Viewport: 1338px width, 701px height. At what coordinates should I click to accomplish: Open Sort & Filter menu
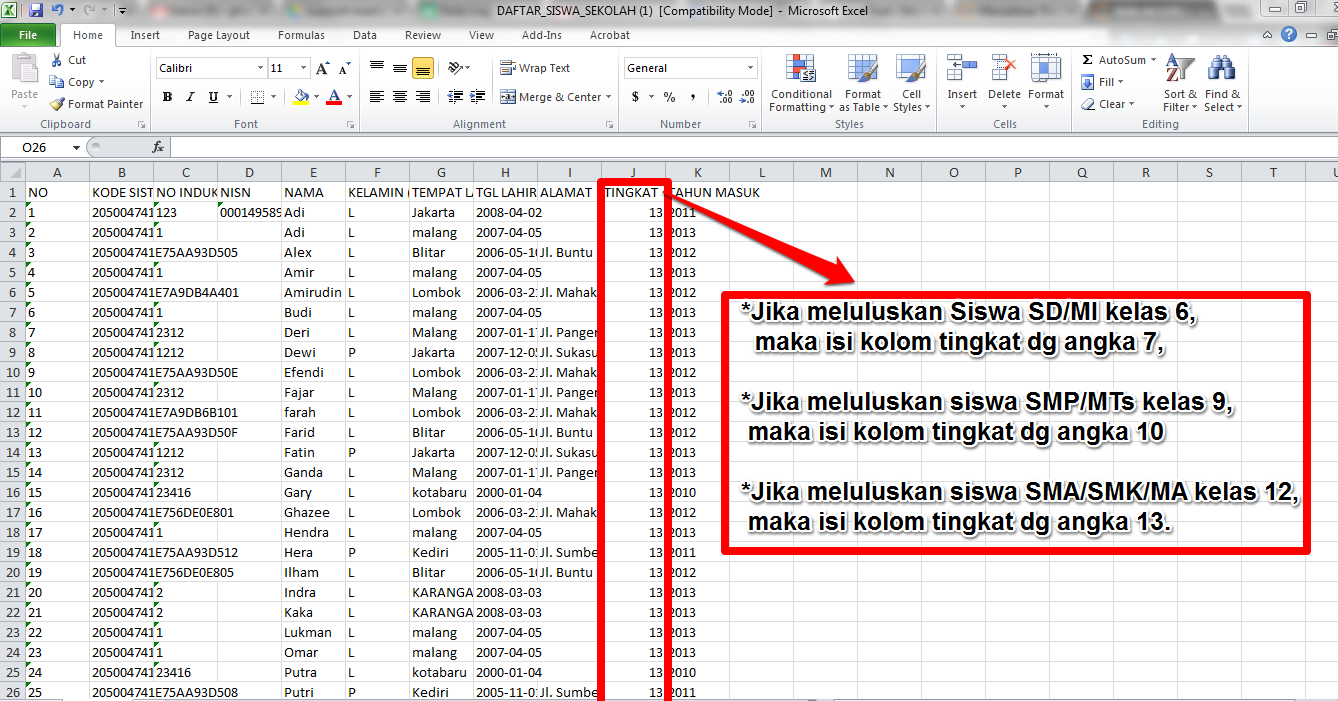click(1181, 84)
